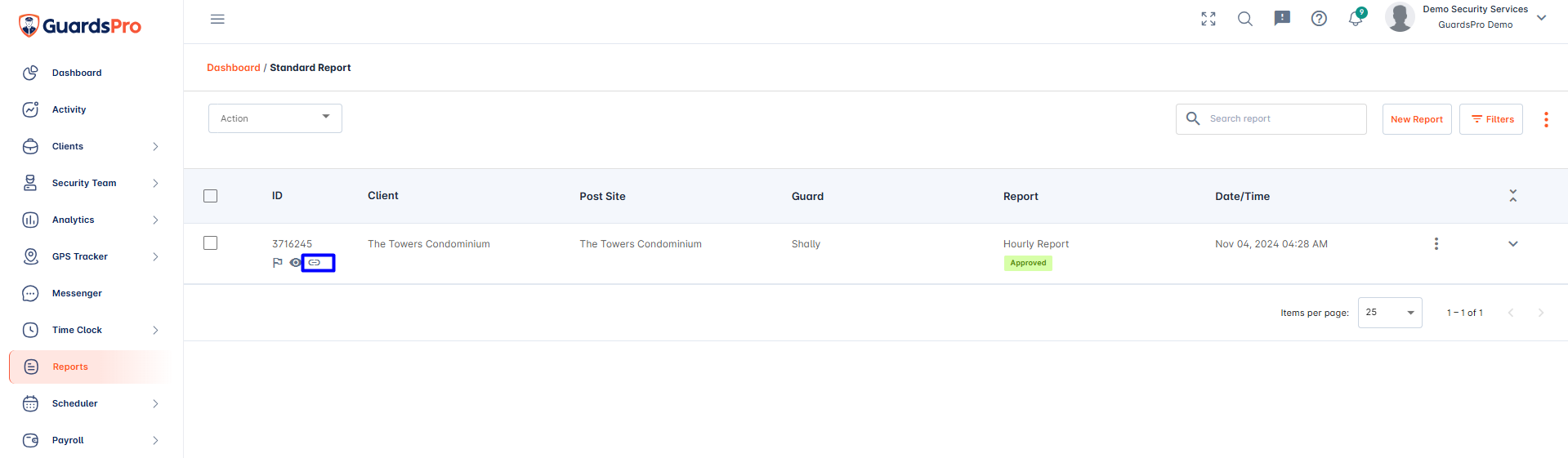Collapse the sidebar with hamburger icon
Screen dimensions: 1568x458
pyautogui.click(x=217, y=19)
